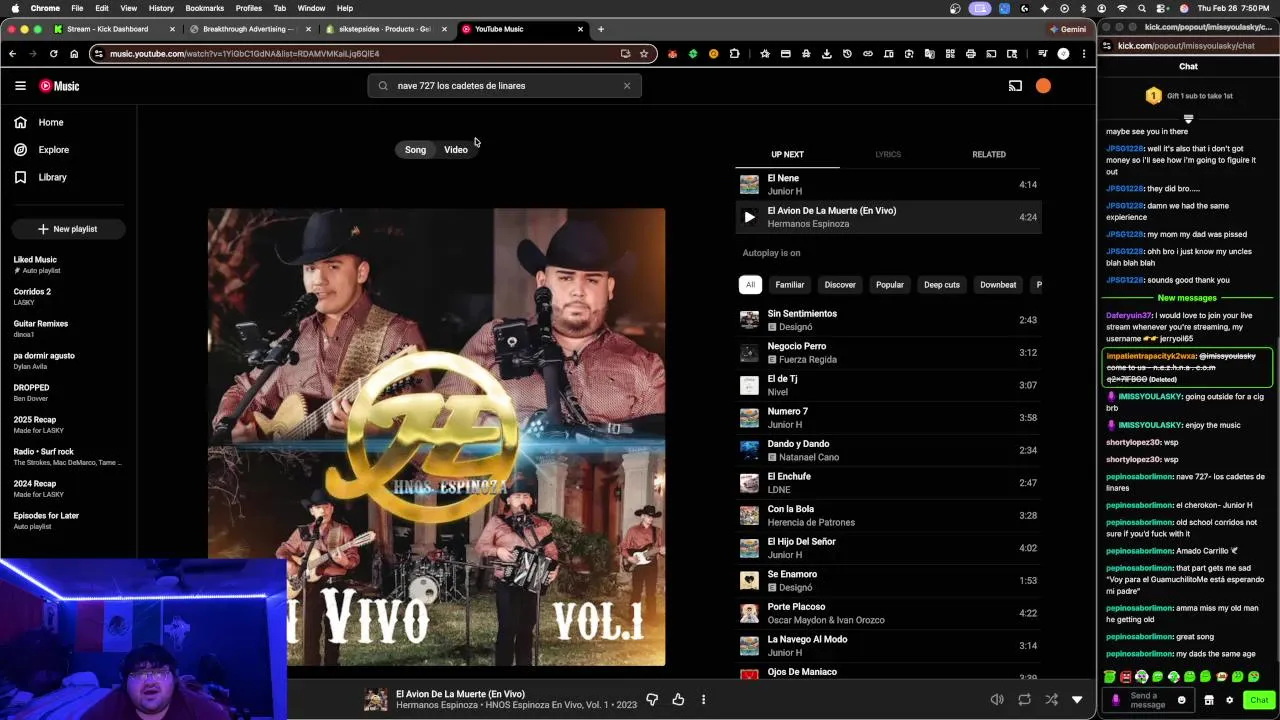
Task: Open the Apple menu
Action: pos(15,8)
